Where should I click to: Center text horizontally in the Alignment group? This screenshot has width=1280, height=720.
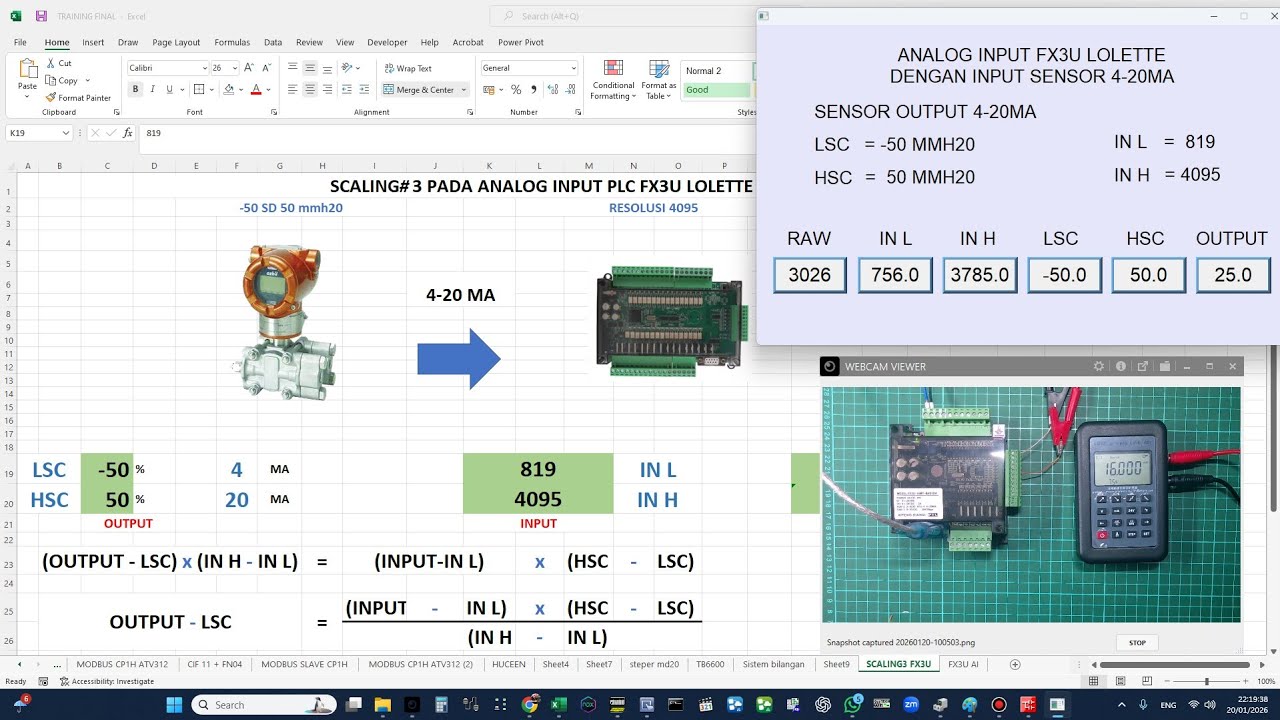click(x=310, y=89)
